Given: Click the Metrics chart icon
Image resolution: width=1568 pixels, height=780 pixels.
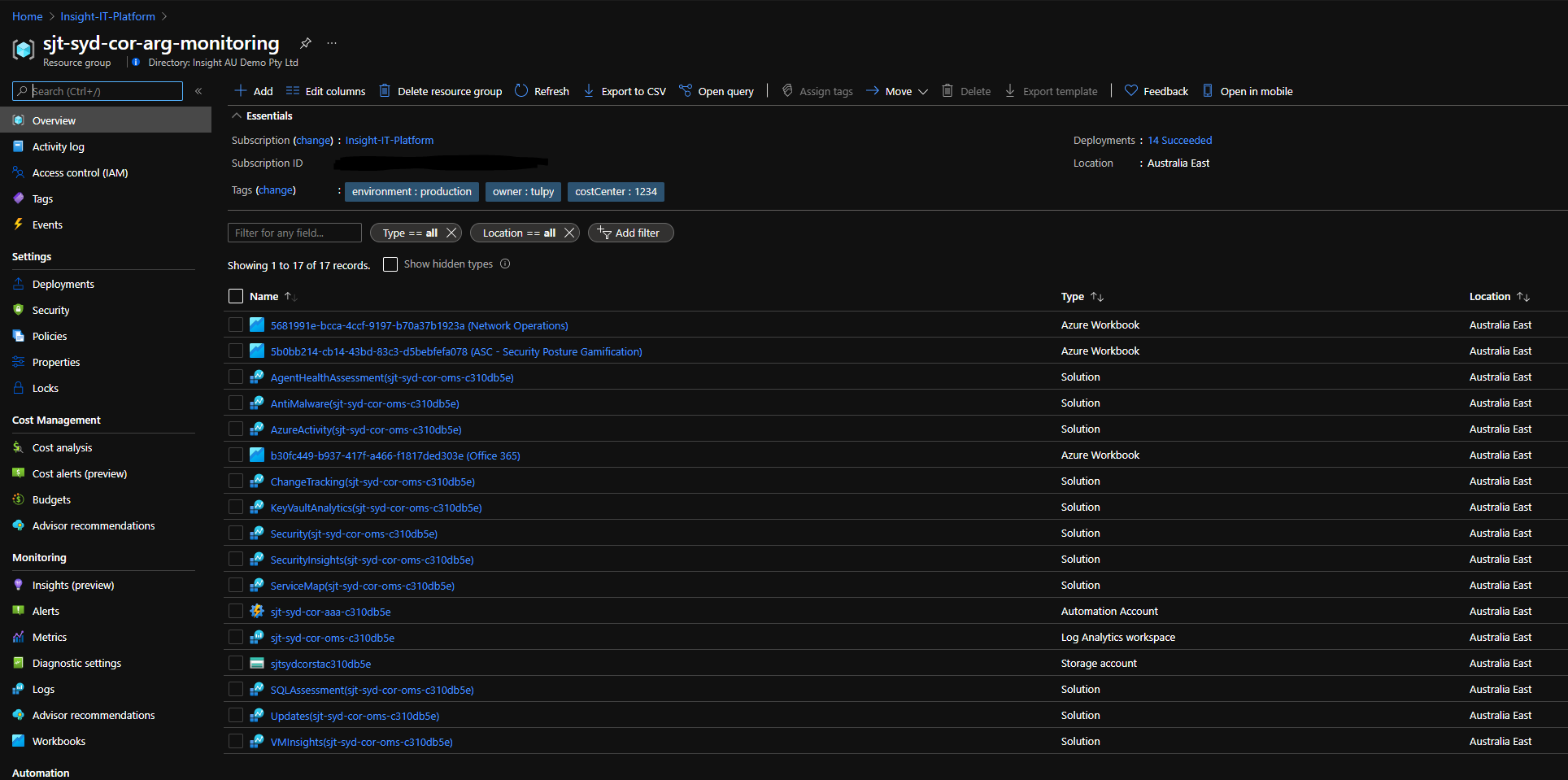Looking at the screenshot, I should 18,637.
